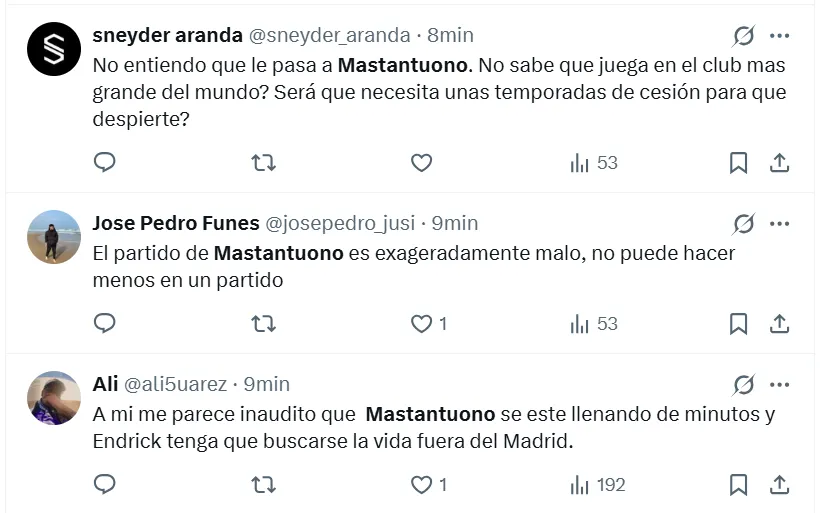Retweet sneyder aranda's post
The height and width of the screenshot is (513, 839).
(x=264, y=162)
